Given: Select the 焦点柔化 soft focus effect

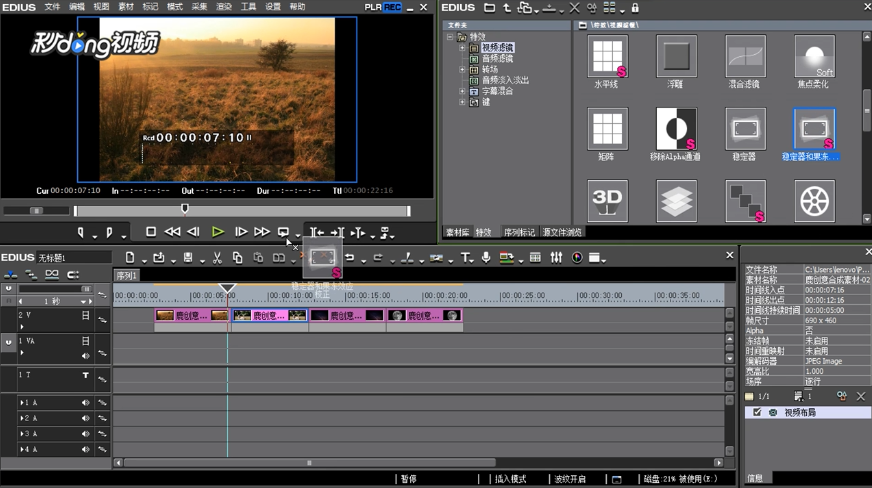Looking at the screenshot, I should click(x=814, y=56).
